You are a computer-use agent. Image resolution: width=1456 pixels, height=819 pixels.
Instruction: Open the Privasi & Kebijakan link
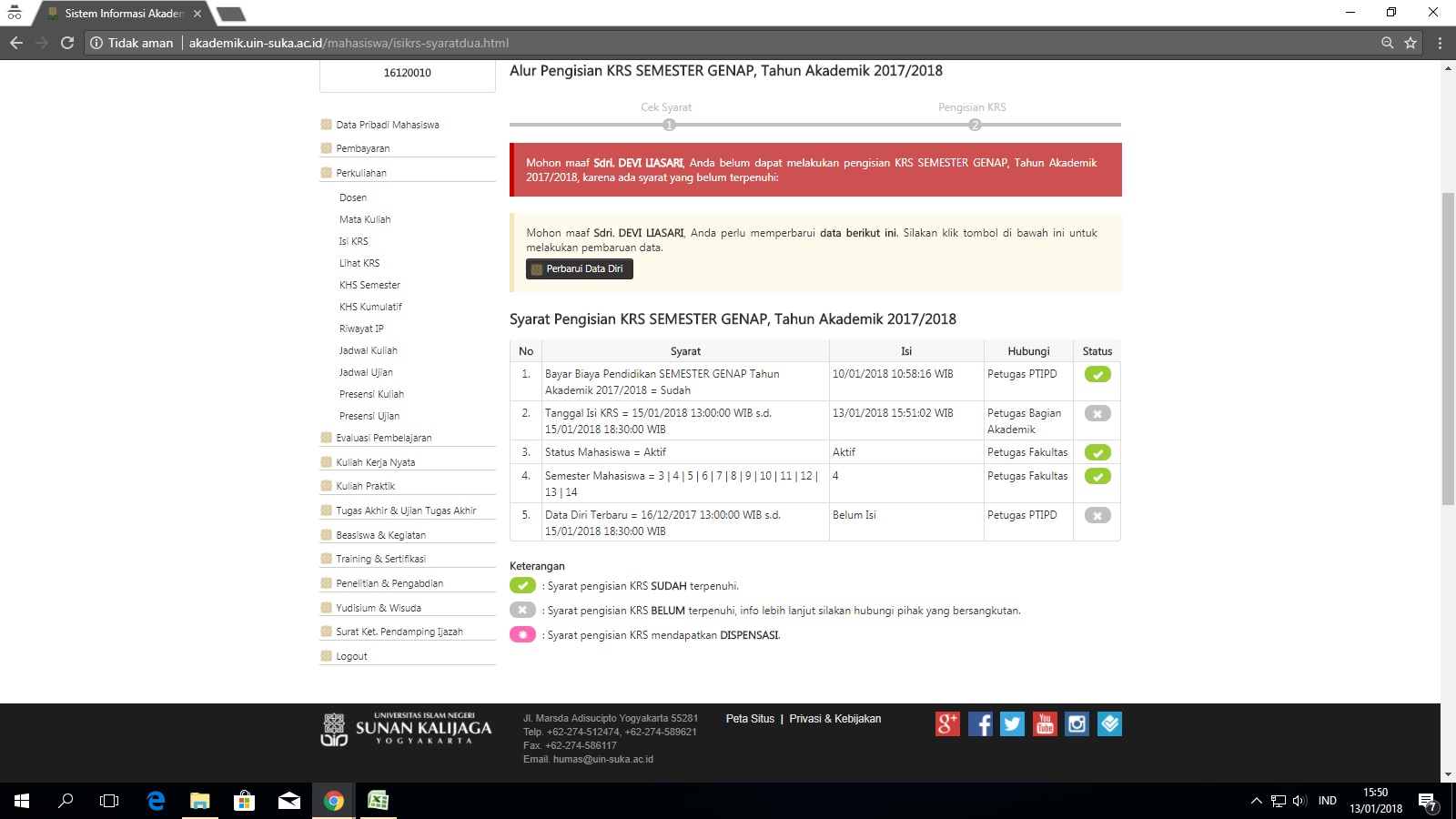click(x=834, y=719)
